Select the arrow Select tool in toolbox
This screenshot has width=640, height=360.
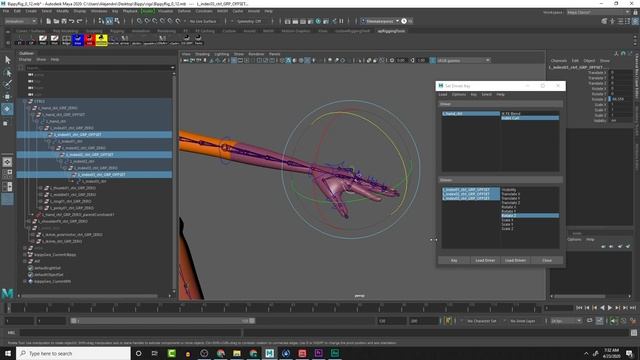click(x=7, y=60)
